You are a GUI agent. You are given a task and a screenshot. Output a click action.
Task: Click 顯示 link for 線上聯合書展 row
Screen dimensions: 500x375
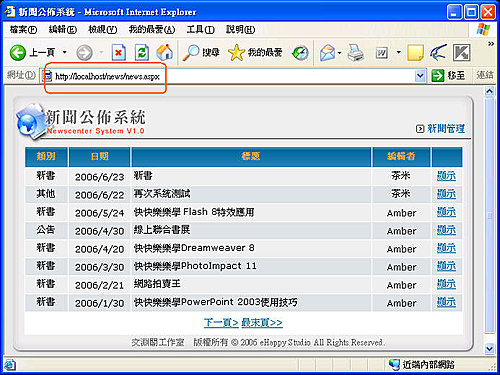(x=446, y=230)
